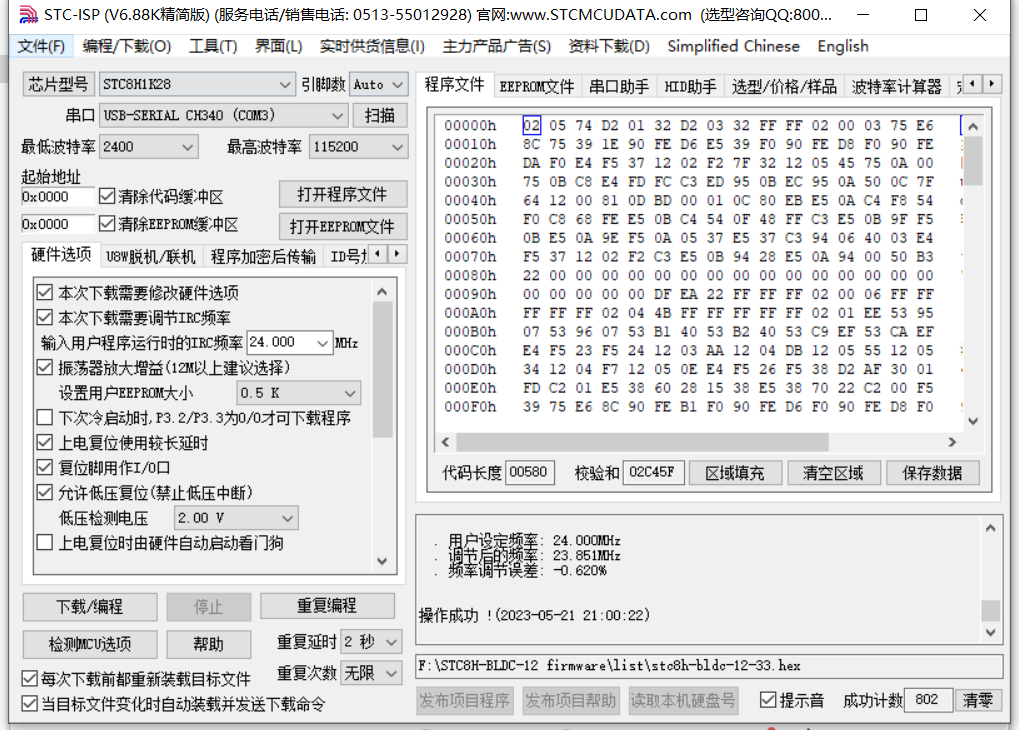Click hex view horizontal scrollbar thumb
Image resolution: width=1019 pixels, height=730 pixels.
pos(642,442)
